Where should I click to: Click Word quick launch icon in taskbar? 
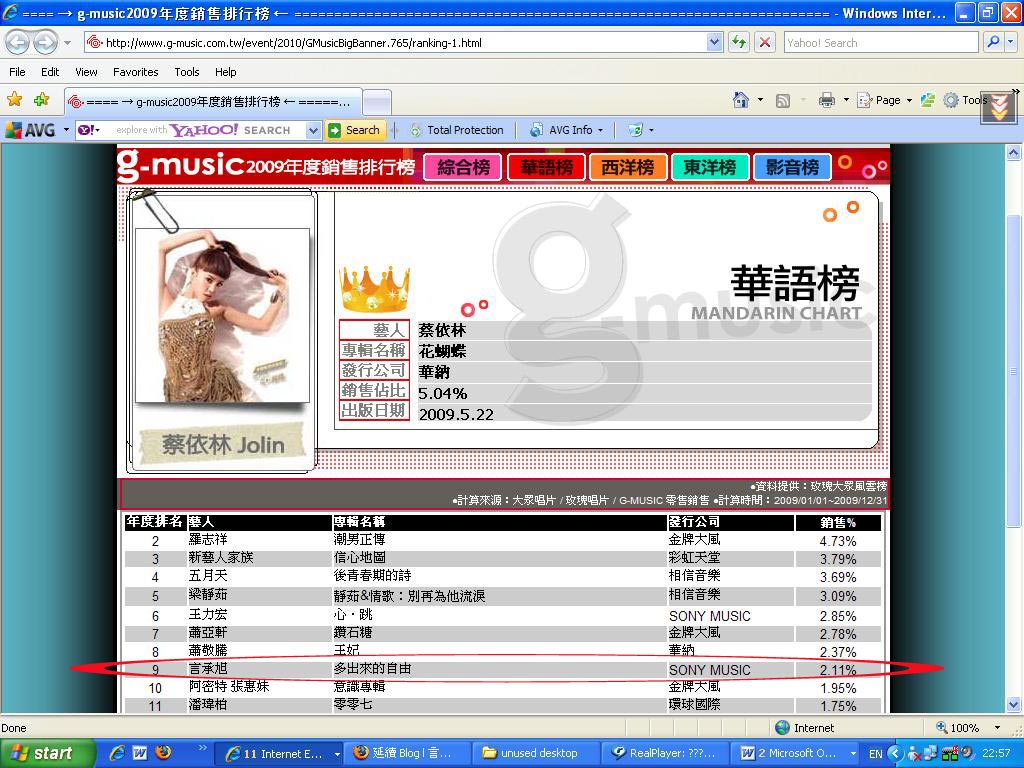coord(140,753)
